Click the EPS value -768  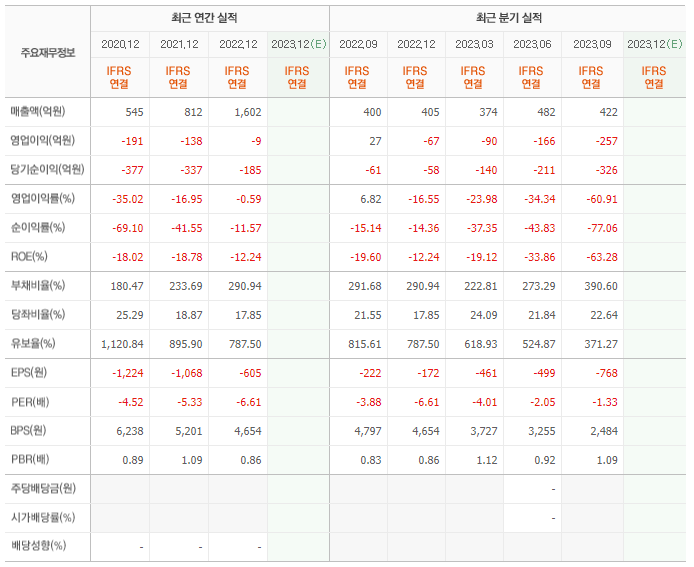click(x=606, y=373)
